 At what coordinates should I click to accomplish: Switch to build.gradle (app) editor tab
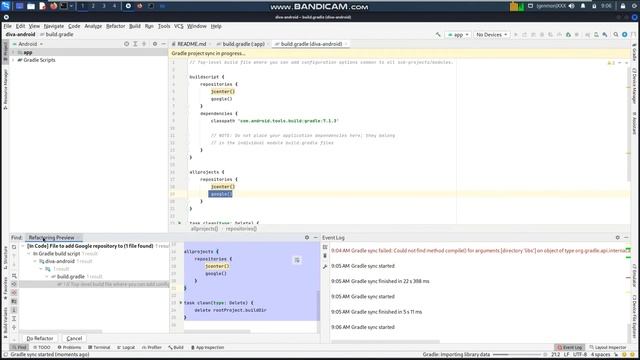[244, 44]
